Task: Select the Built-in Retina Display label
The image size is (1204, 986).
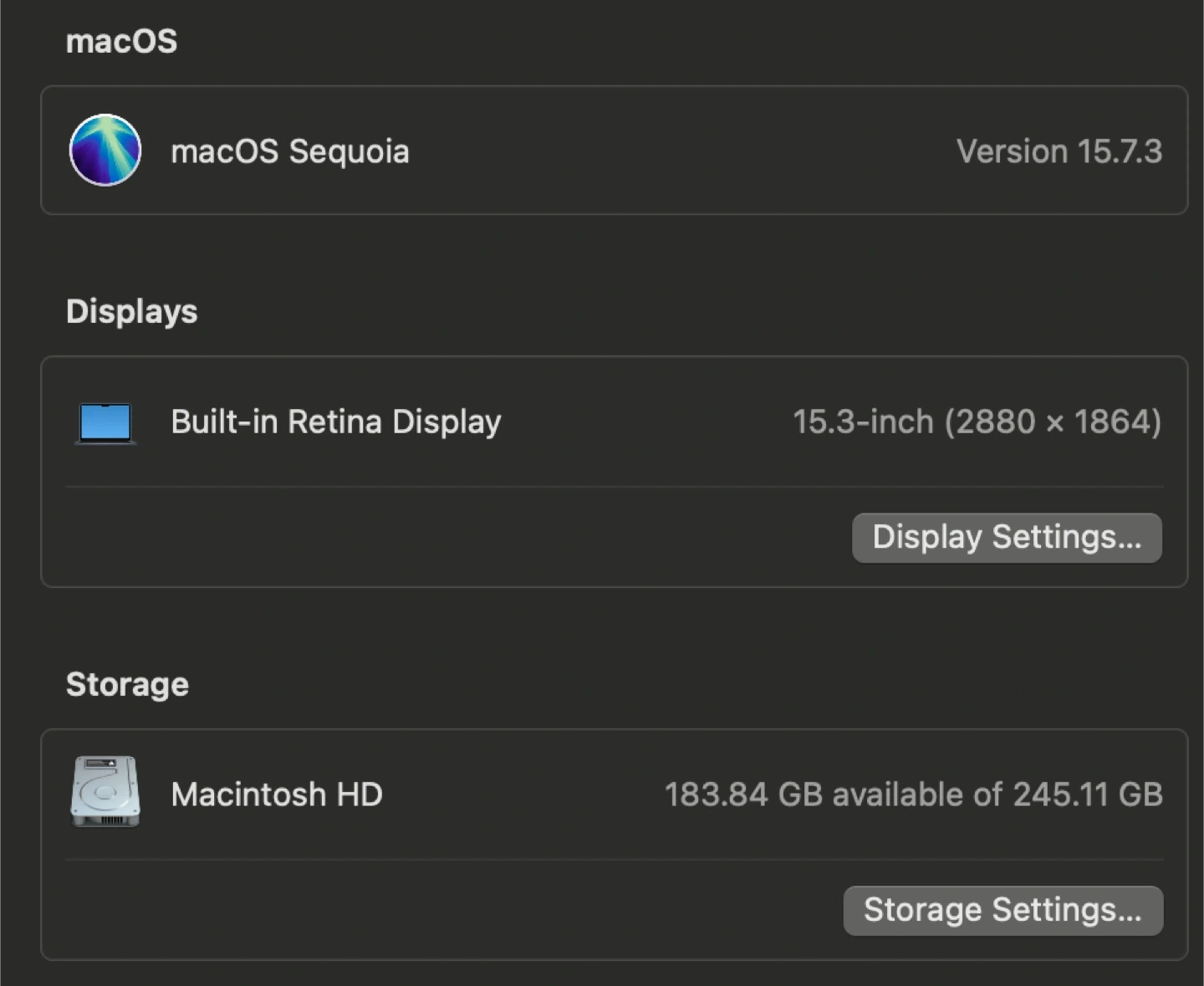Action: pyautogui.click(x=335, y=422)
